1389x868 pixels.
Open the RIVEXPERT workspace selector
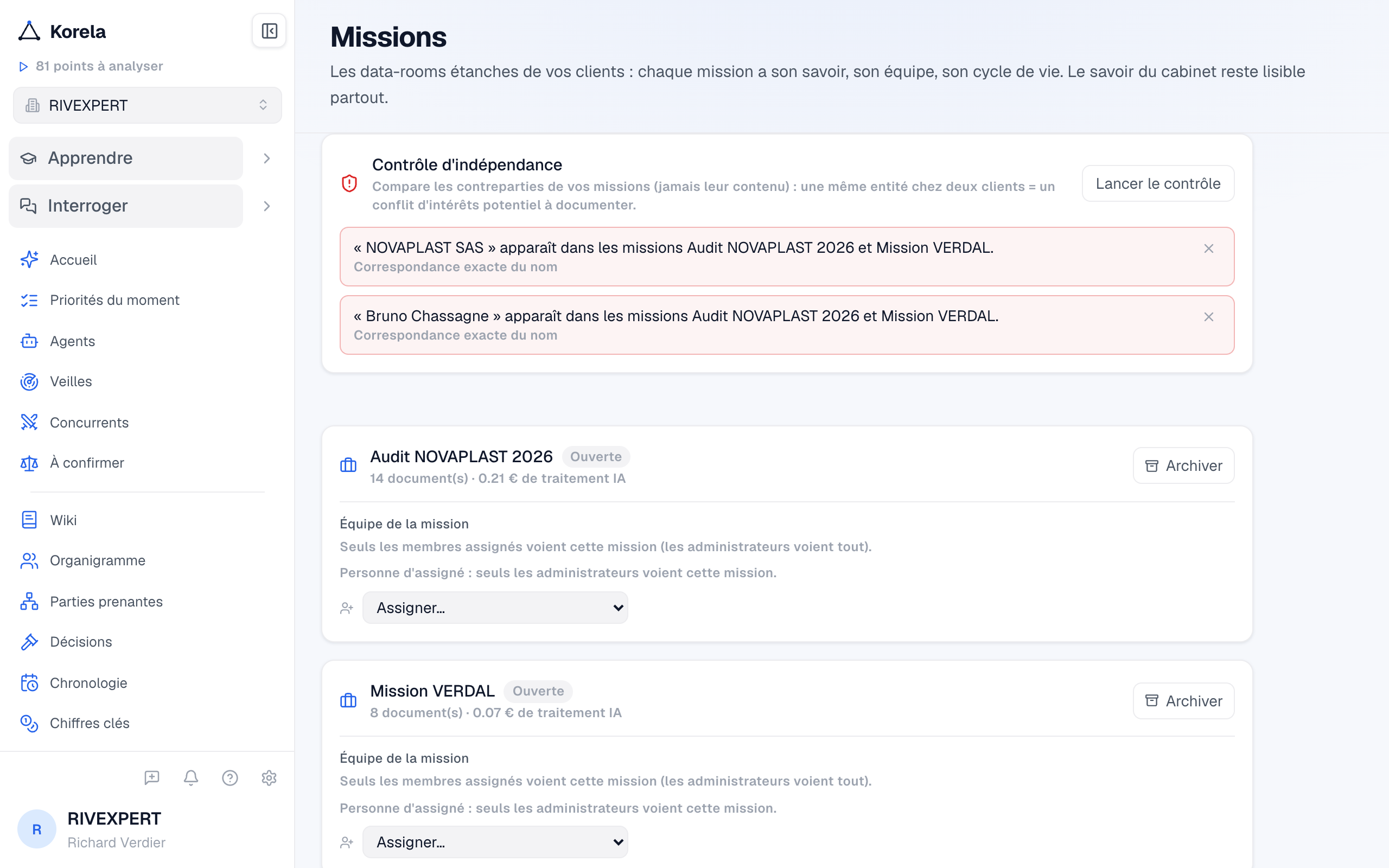(x=148, y=105)
